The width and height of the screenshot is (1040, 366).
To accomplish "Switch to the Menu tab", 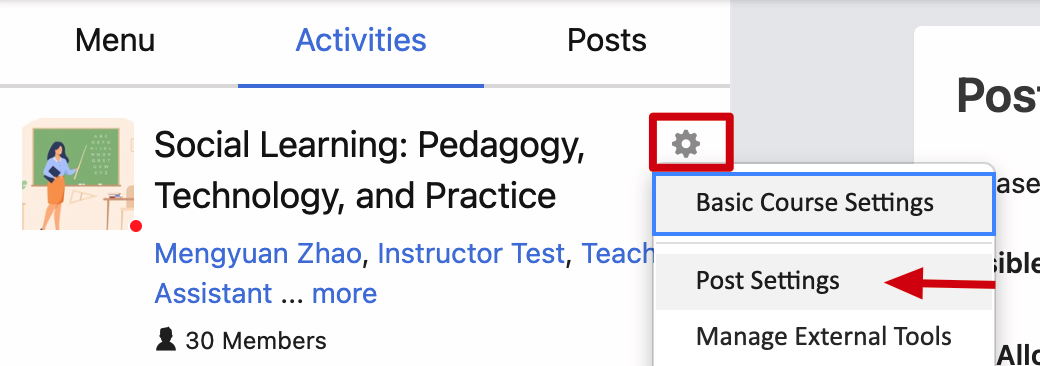I will tap(115, 40).
